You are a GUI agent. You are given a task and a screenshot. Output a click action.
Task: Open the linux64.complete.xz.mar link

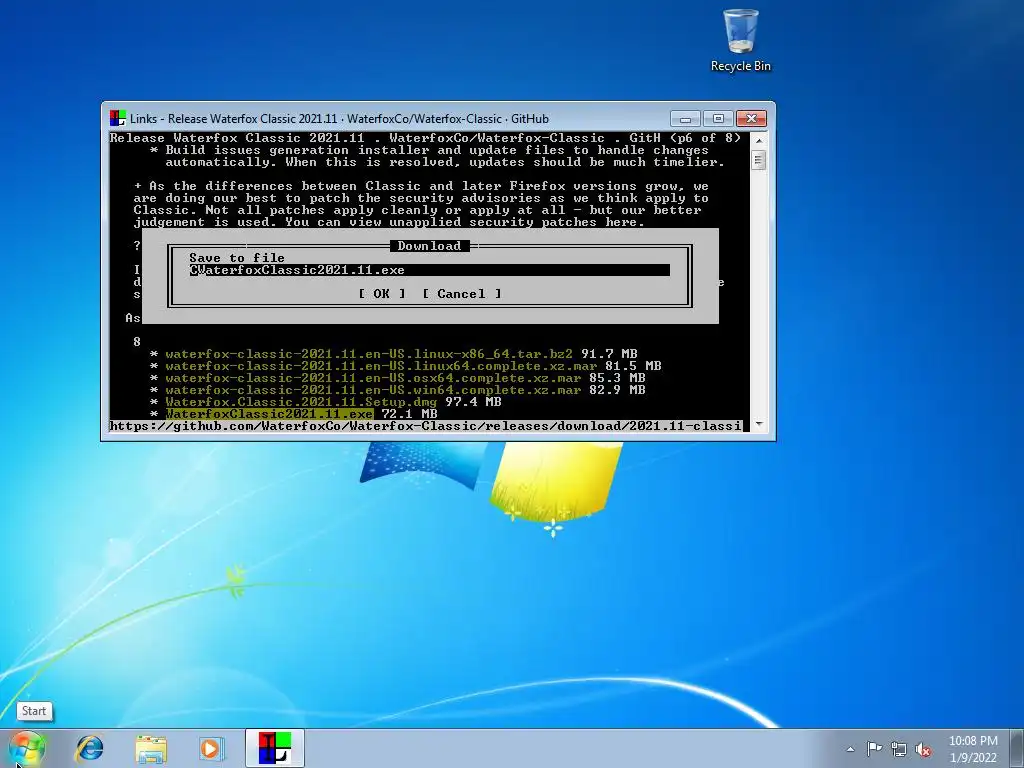click(x=381, y=366)
